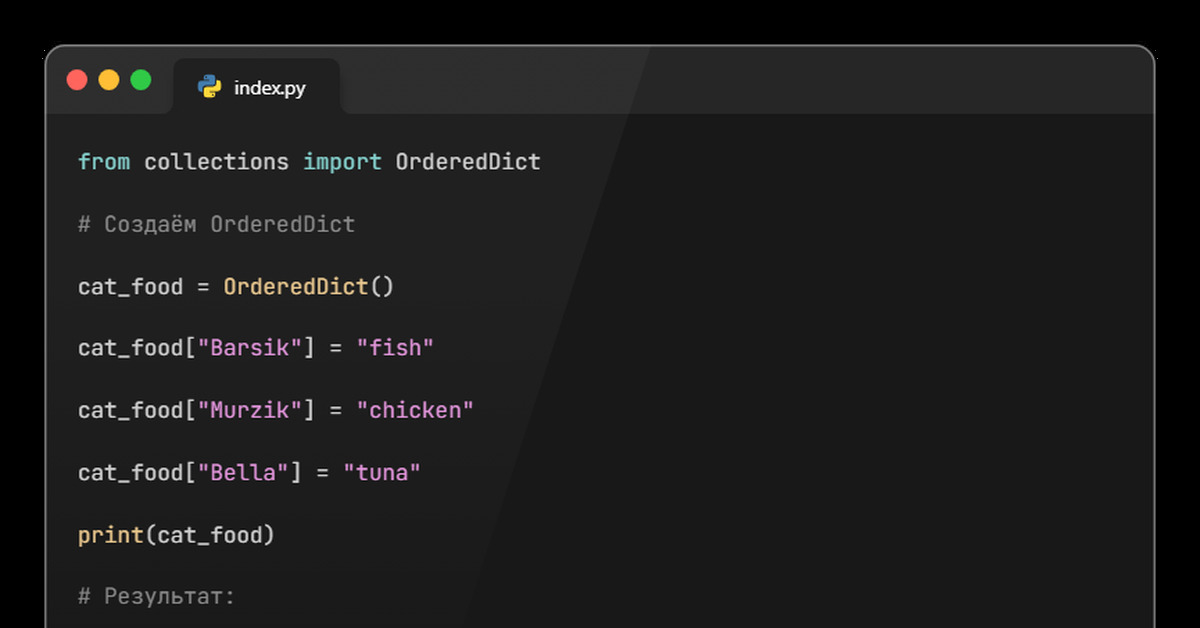
Task: Click the "collections" module name
Action: click(216, 162)
